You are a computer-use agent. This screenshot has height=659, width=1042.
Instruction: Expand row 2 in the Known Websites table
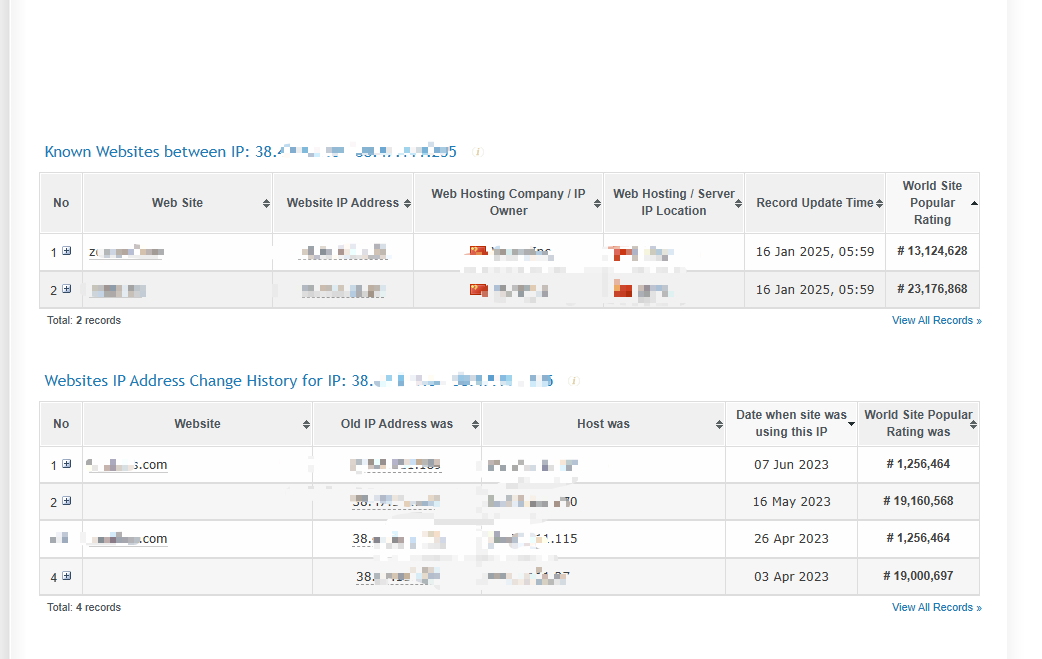[x=67, y=289]
